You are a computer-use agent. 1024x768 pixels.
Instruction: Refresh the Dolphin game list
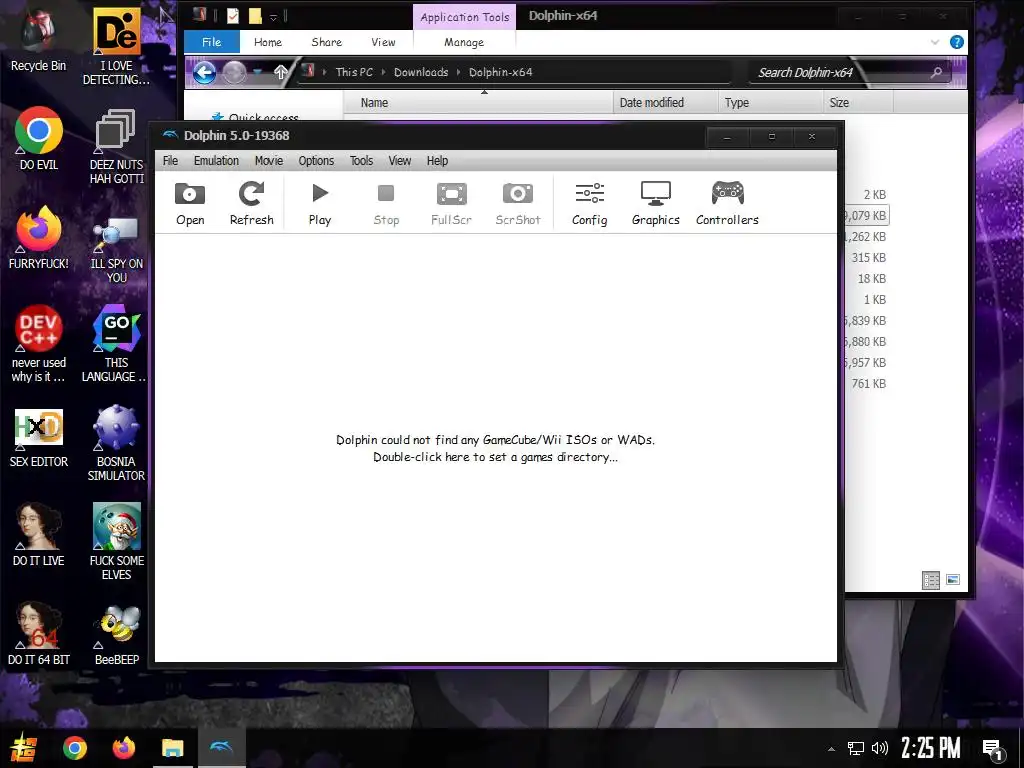[x=251, y=204]
